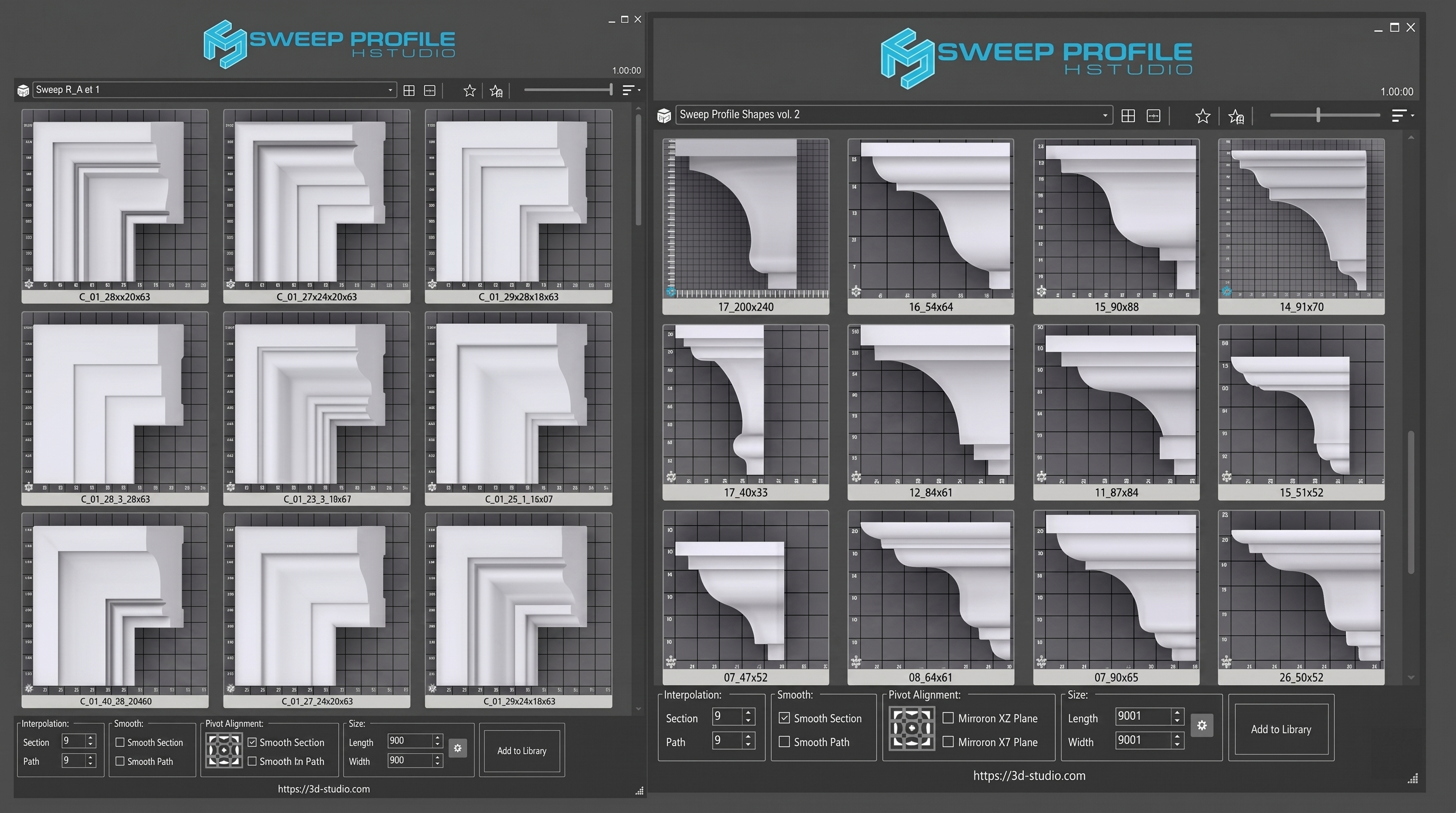1456x813 pixels.
Task: Click gear icon on 26_50x52 thumbnail
Action: (1226, 661)
